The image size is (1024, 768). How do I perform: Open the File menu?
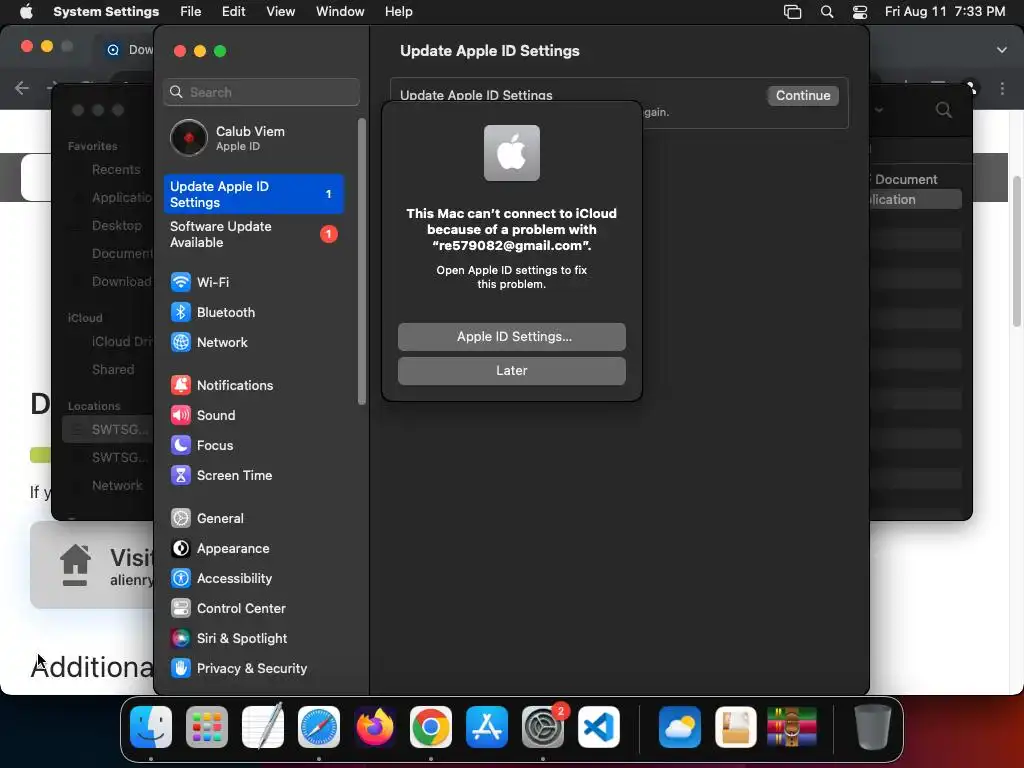[191, 12]
